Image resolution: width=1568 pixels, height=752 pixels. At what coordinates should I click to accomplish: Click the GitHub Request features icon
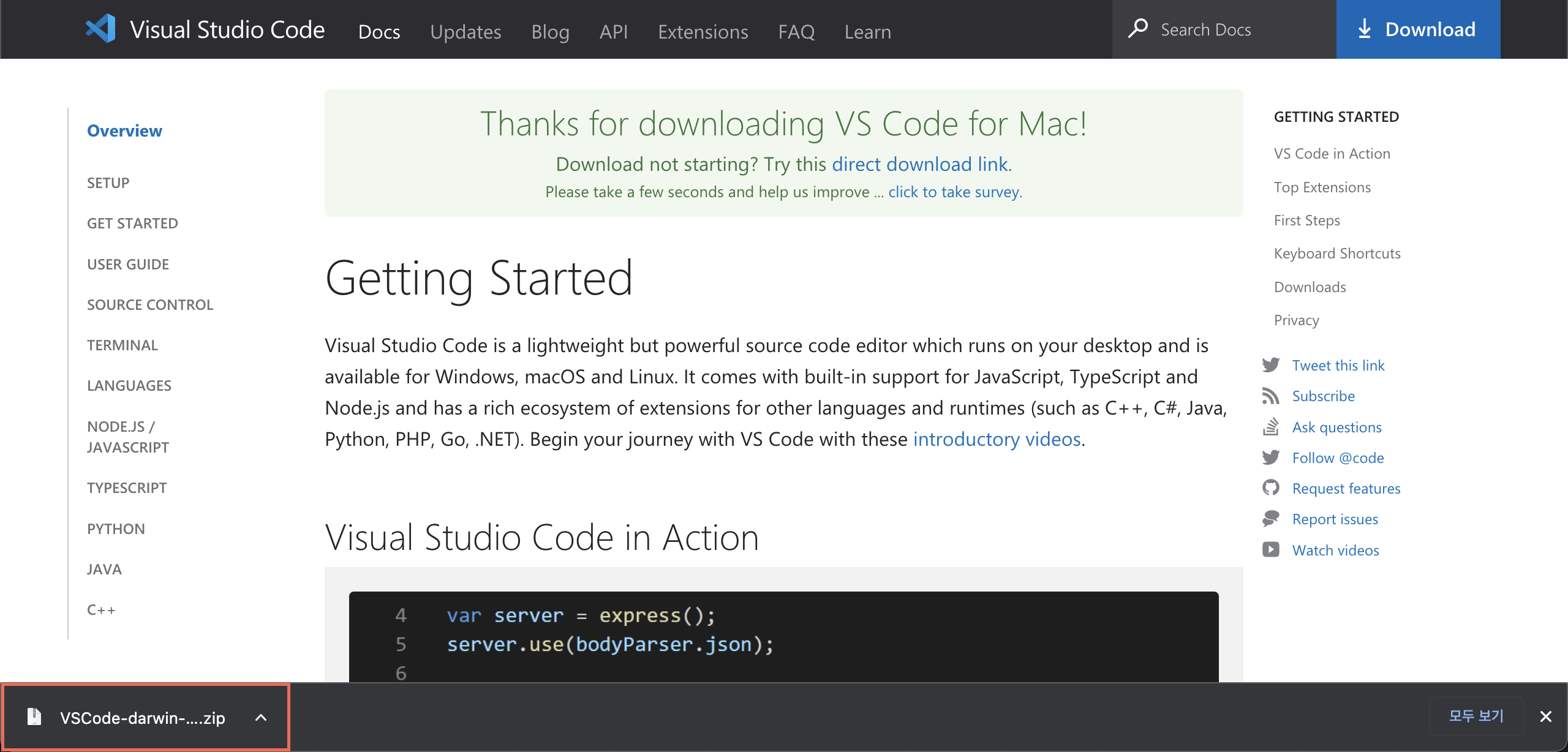pos(1272,487)
